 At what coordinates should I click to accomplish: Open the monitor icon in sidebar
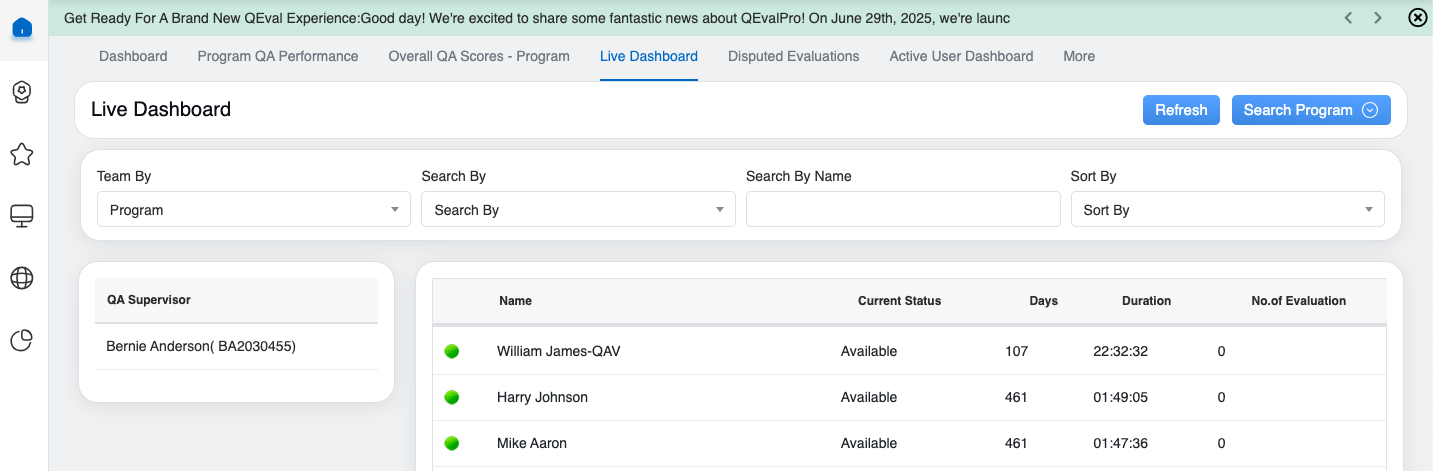(22, 216)
